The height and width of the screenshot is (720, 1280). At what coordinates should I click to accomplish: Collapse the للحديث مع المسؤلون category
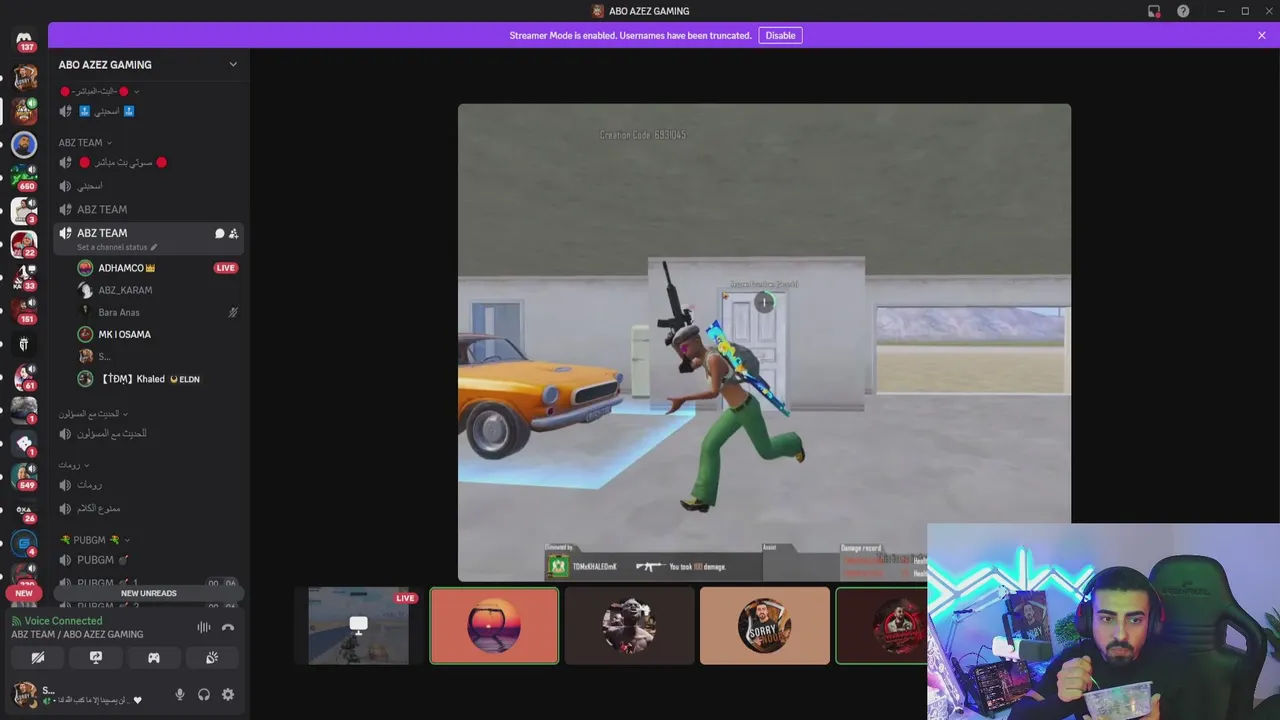click(93, 413)
